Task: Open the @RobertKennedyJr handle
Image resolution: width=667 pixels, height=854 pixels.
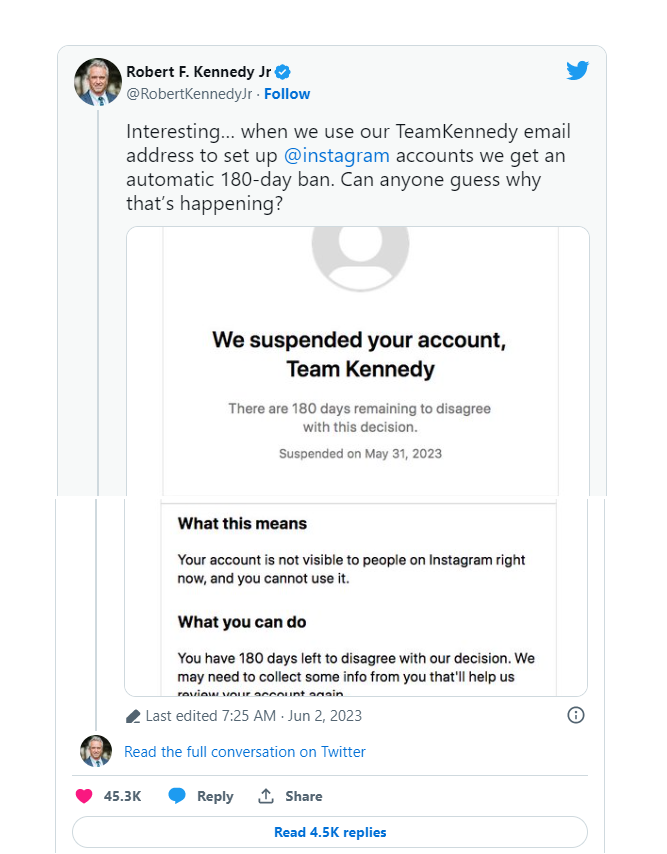Action: pos(190,94)
